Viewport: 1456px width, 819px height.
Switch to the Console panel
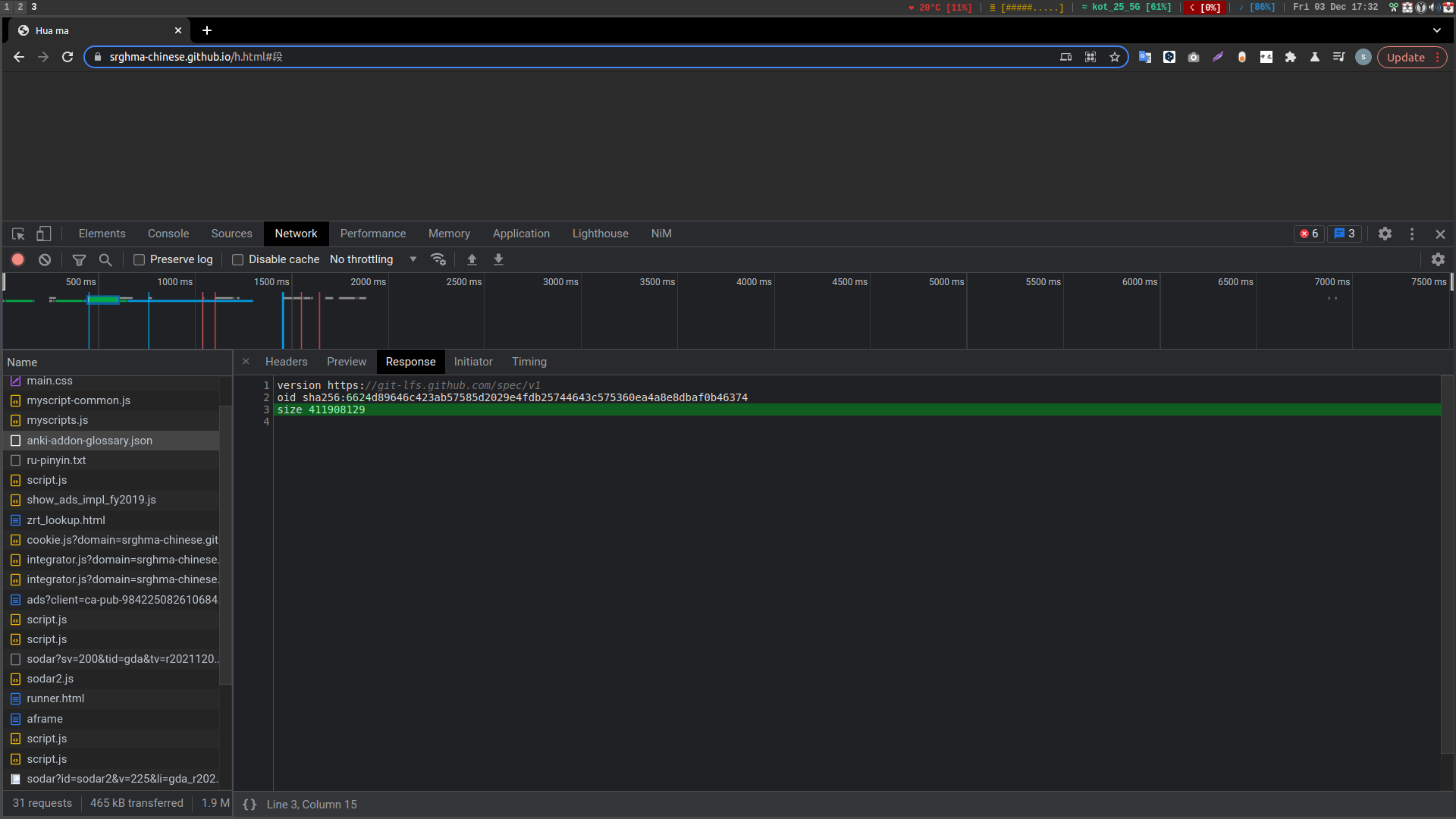[168, 234]
